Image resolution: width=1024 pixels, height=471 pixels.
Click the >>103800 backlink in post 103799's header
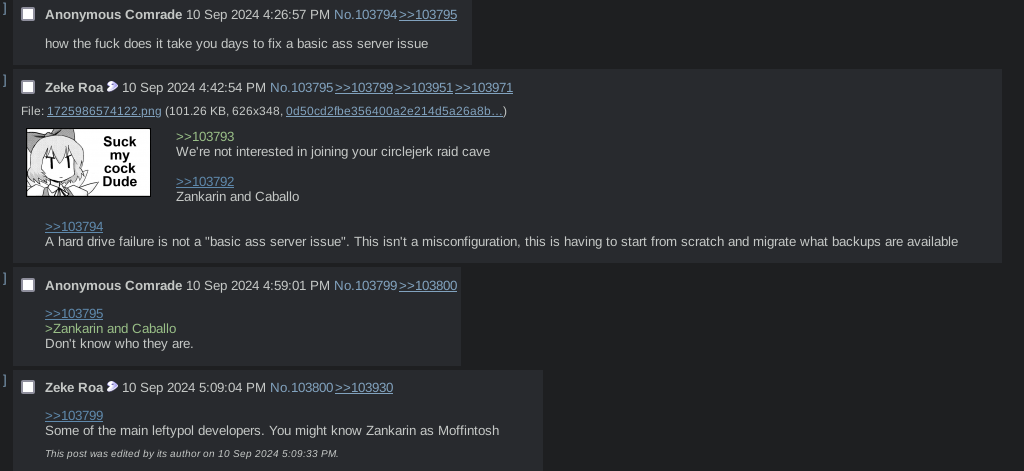(x=428, y=286)
